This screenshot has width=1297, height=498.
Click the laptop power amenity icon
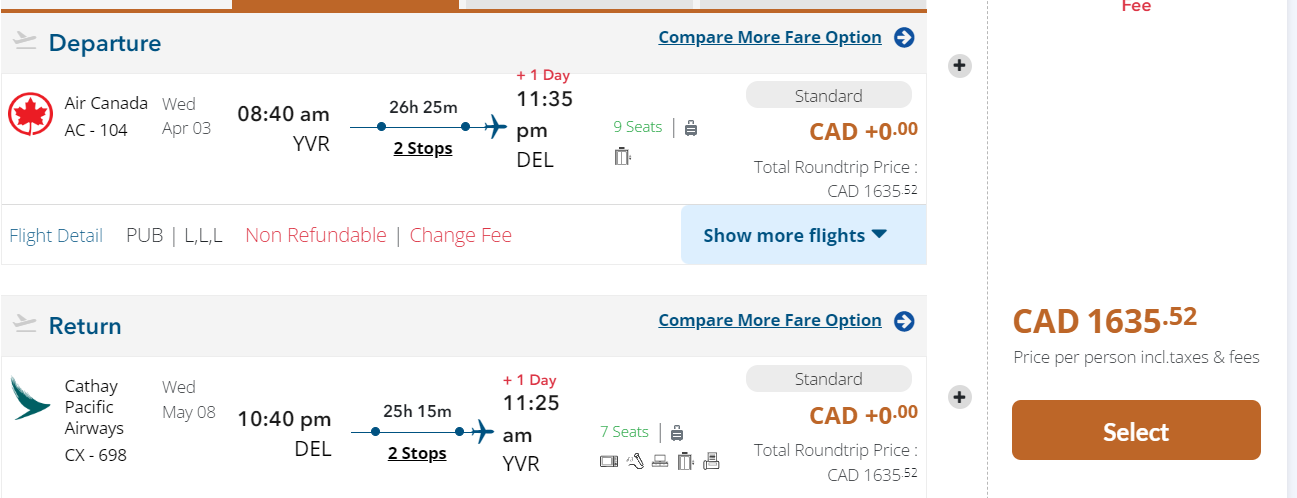660,461
